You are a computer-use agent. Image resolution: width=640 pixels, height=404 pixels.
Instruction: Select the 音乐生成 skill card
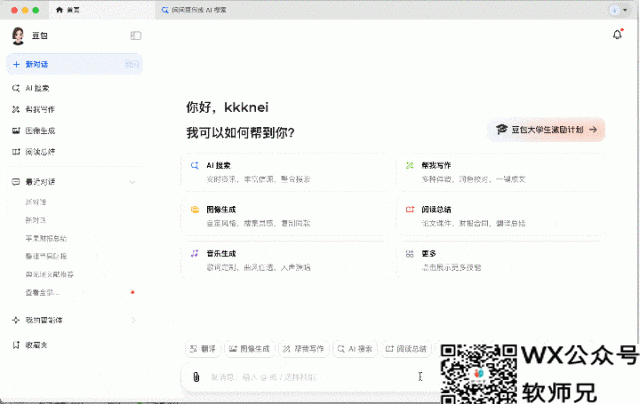286,260
